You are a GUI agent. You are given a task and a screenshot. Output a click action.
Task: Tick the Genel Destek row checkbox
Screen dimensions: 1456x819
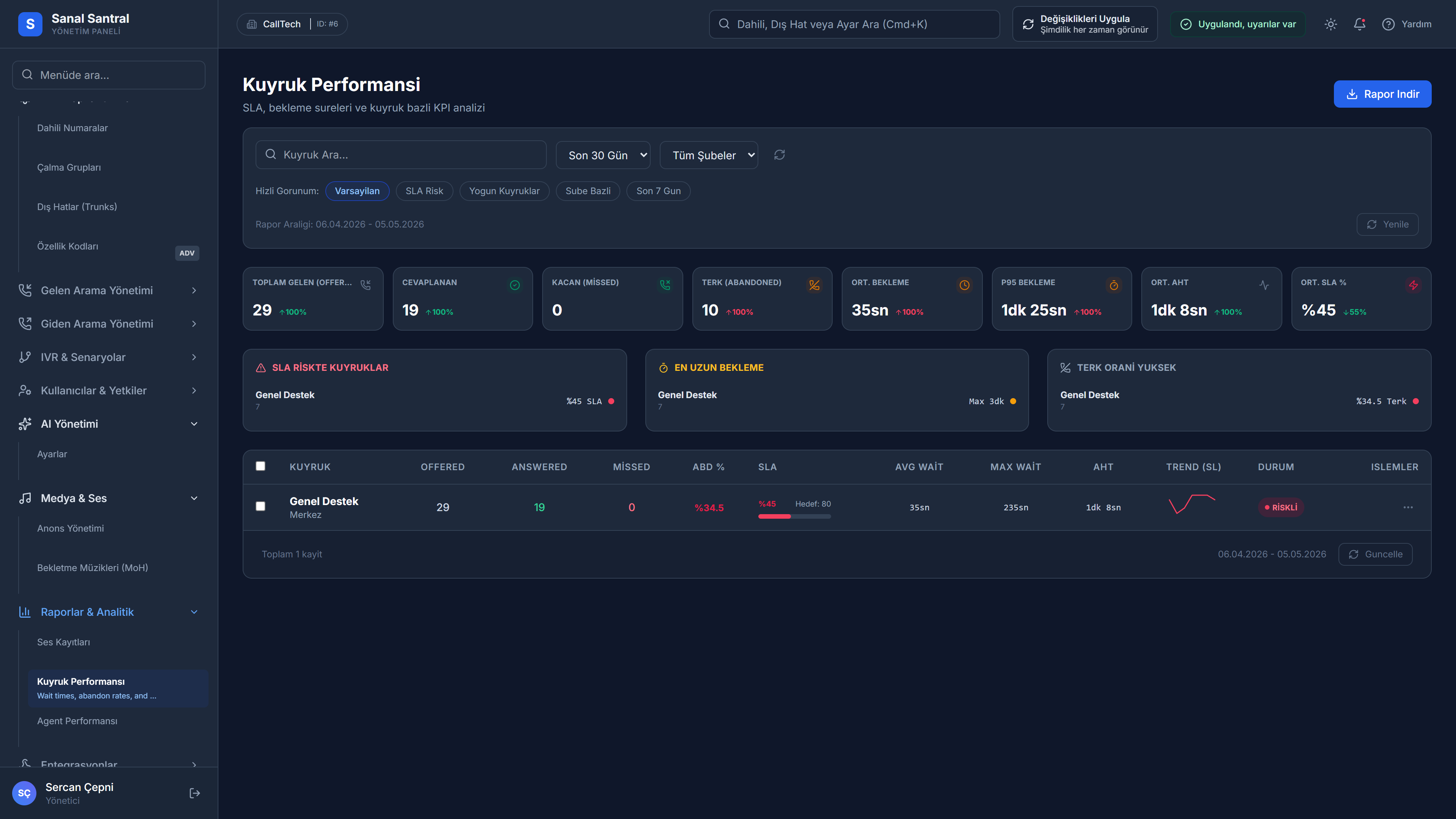pyautogui.click(x=260, y=506)
